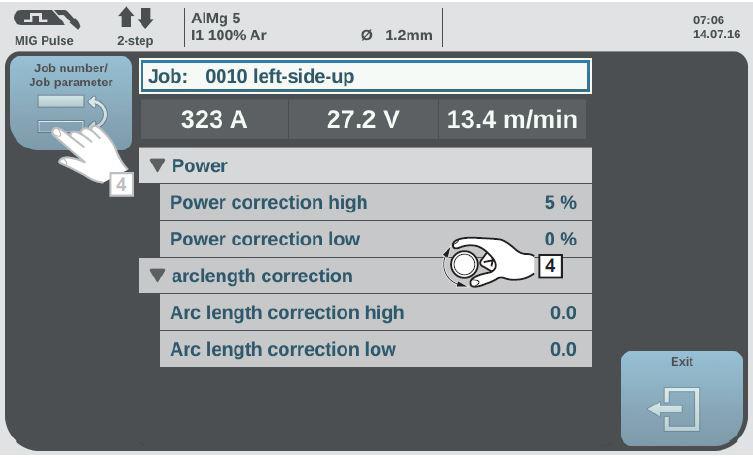Collapse the Power section triangle
The image size is (753, 458).
point(157,166)
